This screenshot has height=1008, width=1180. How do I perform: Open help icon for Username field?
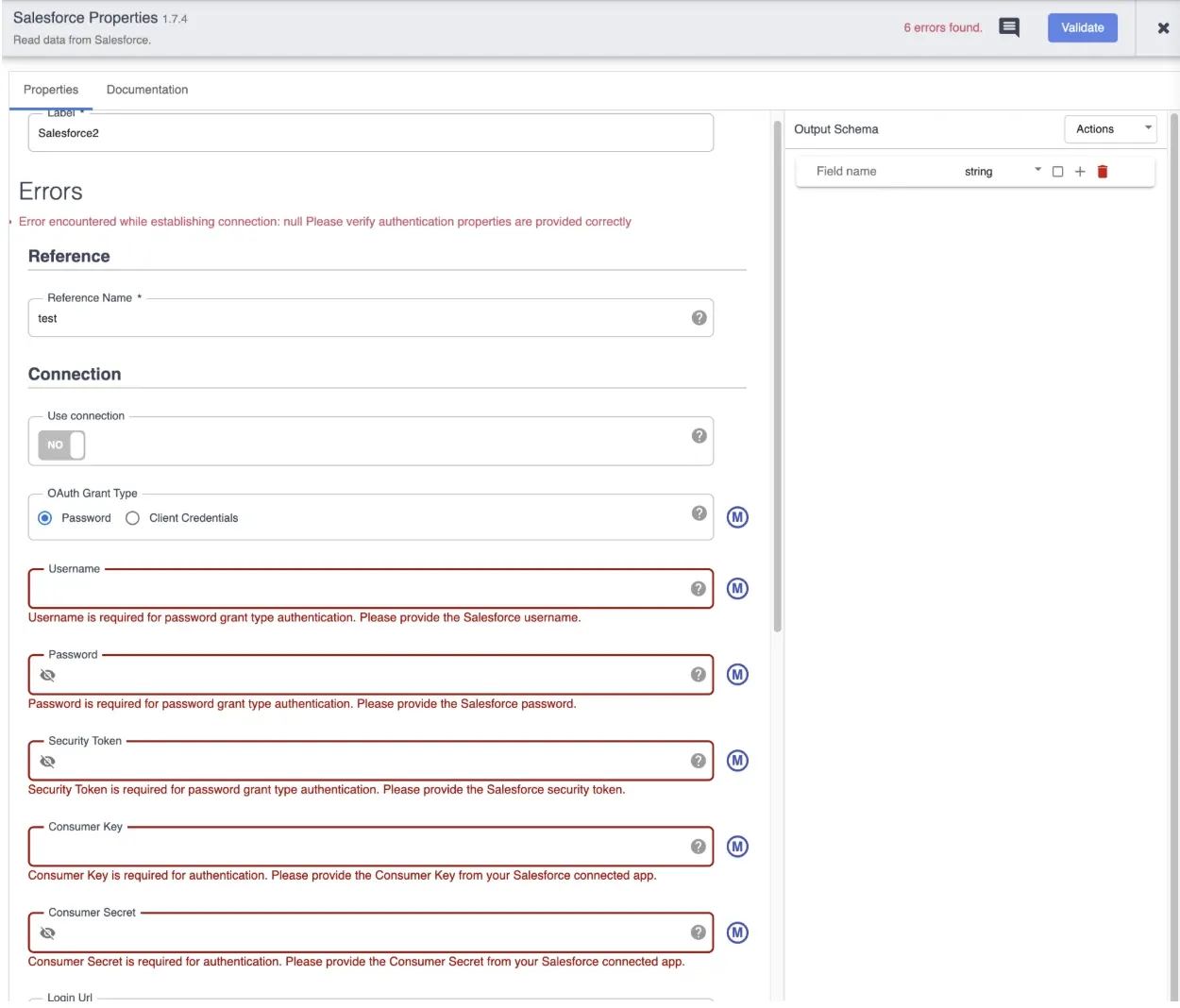(x=699, y=589)
